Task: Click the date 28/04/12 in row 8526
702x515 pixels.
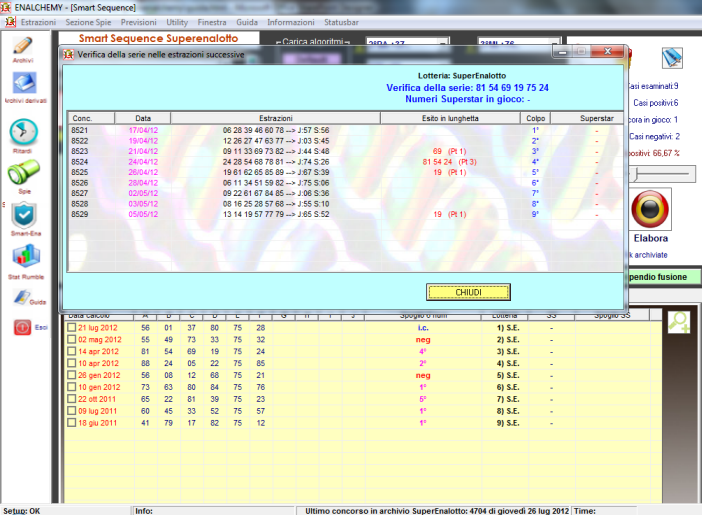Action: tap(143, 183)
